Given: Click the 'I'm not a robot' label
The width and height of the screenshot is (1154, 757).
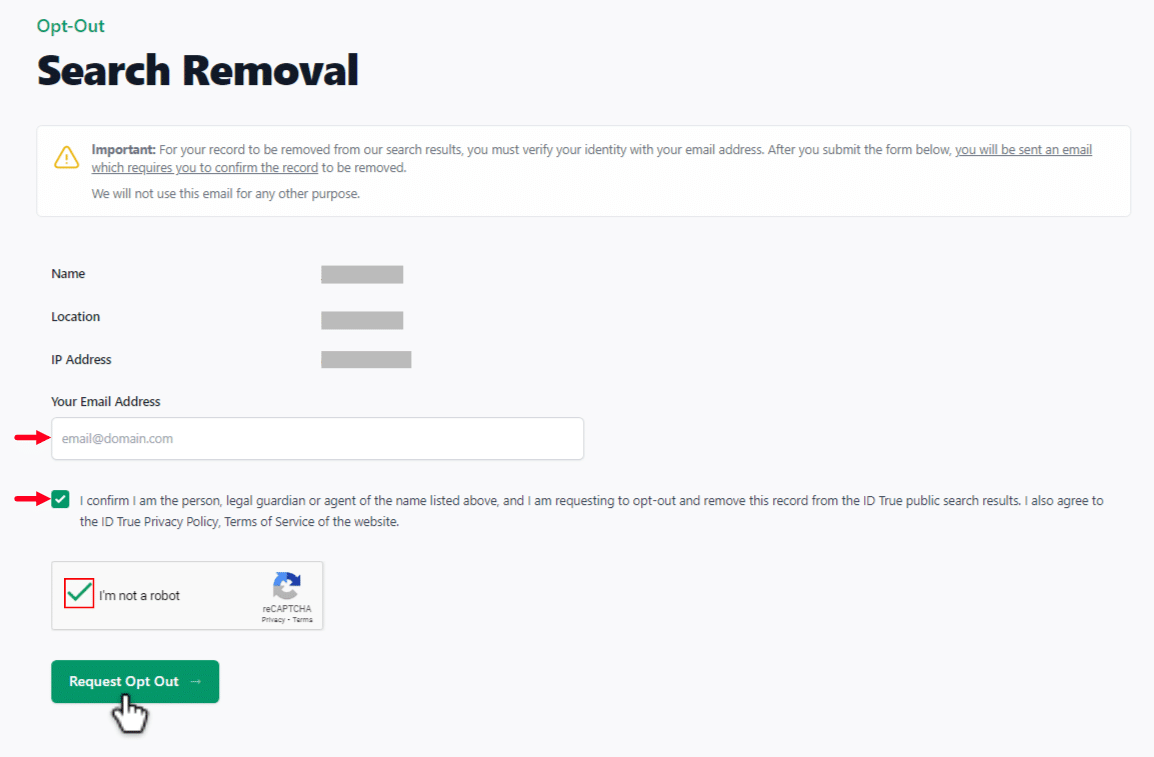Looking at the screenshot, I should click(x=140, y=595).
